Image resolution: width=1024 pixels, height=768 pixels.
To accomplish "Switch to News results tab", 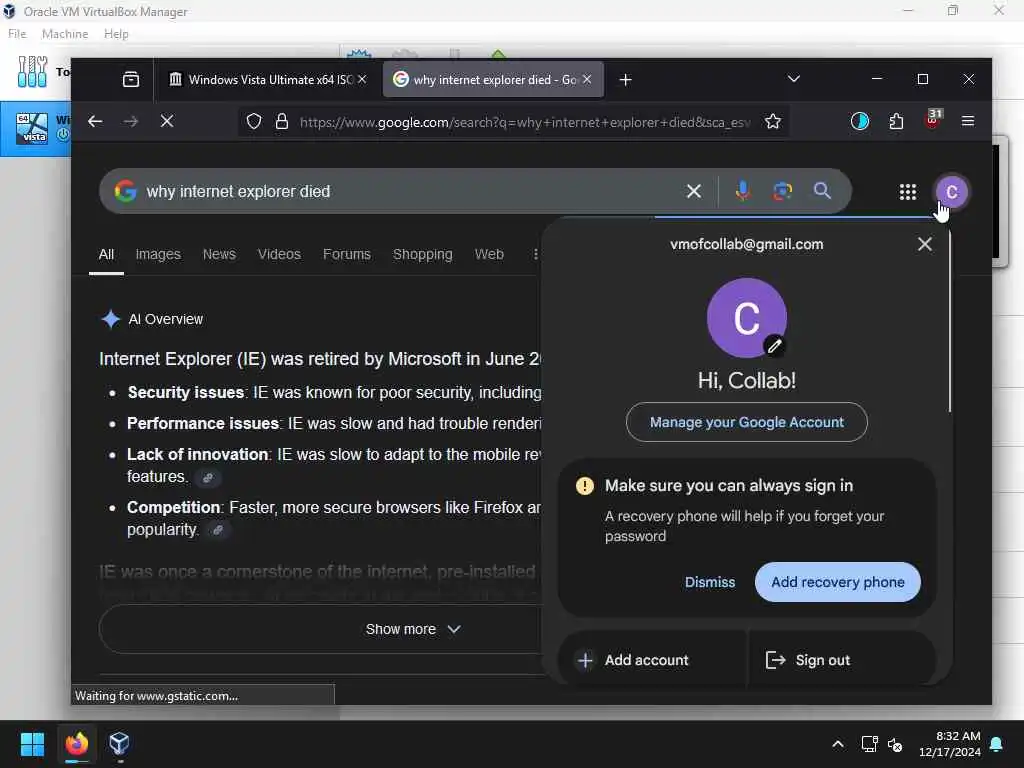I will click(x=219, y=255).
